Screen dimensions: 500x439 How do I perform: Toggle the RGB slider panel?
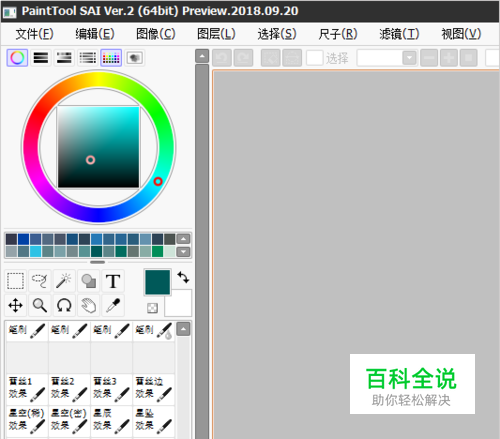41,58
